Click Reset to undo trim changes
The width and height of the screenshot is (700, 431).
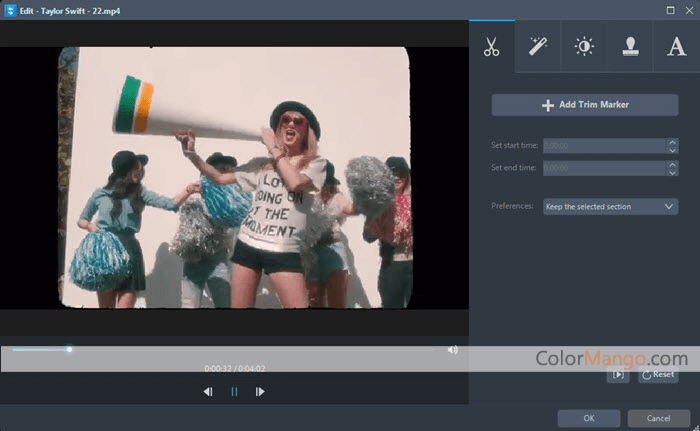(x=658, y=374)
